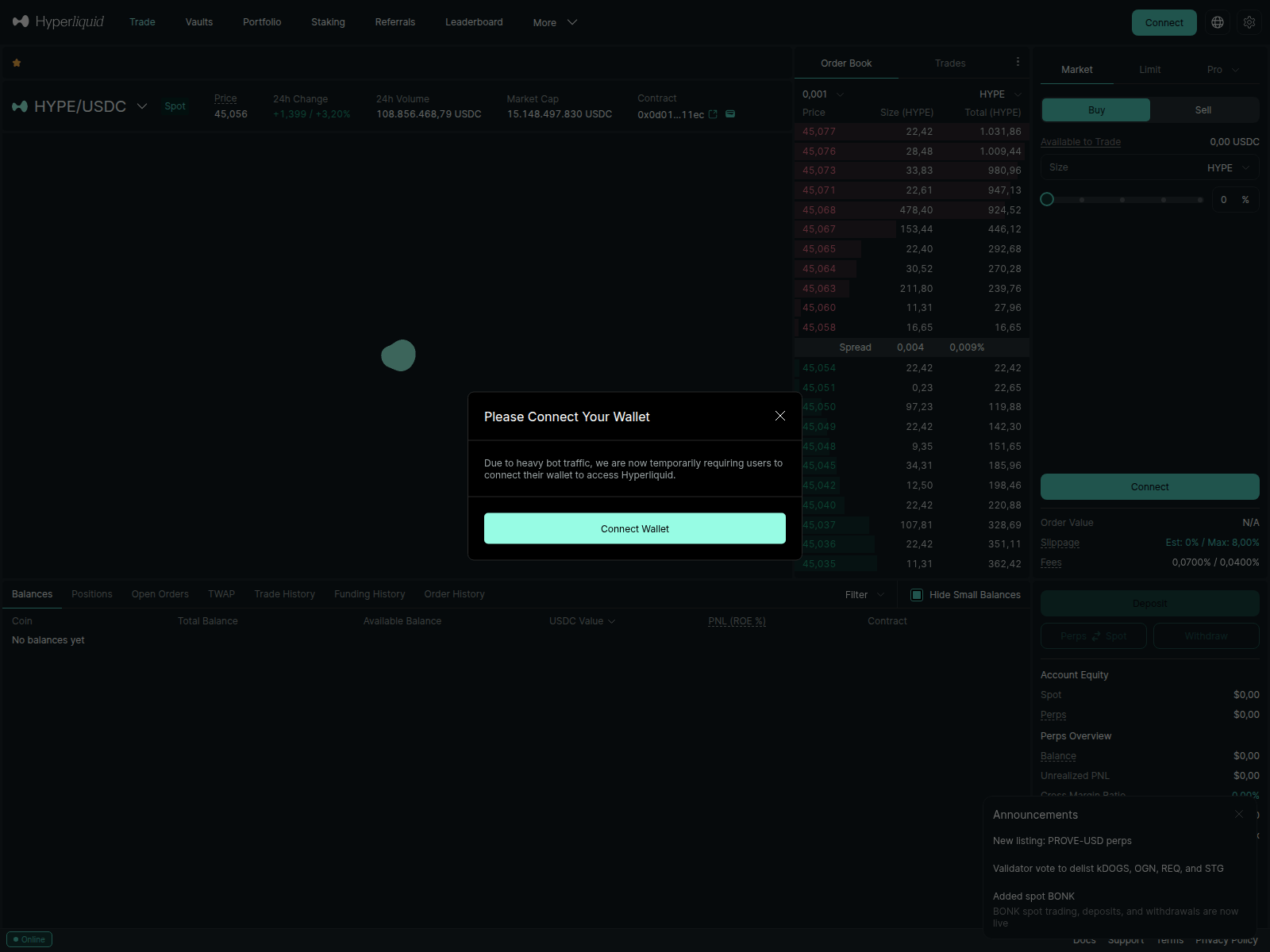
Task: Click the 45,054 bid price row
Action: pos(912,368)
